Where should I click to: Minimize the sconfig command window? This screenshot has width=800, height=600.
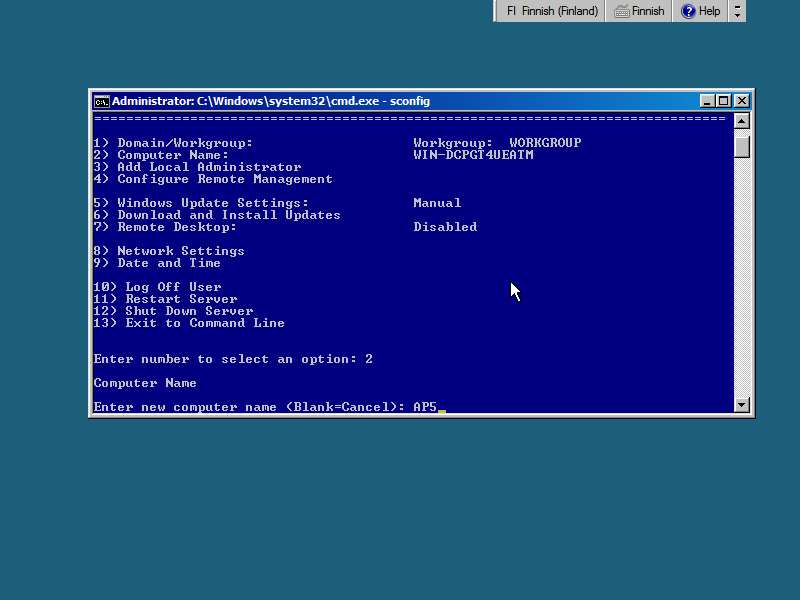pyautogui.click(x=708, y=101)
